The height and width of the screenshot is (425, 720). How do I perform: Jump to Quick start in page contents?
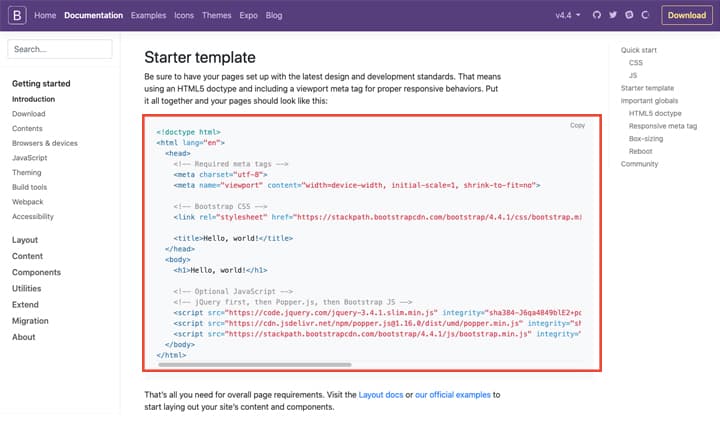pyautogui.click(x=639, y=50)
